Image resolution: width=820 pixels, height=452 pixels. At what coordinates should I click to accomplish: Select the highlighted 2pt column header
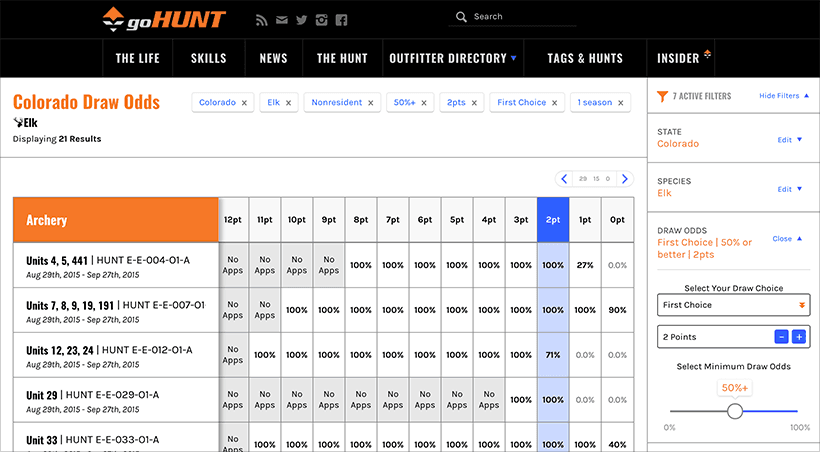click(553, 220)
